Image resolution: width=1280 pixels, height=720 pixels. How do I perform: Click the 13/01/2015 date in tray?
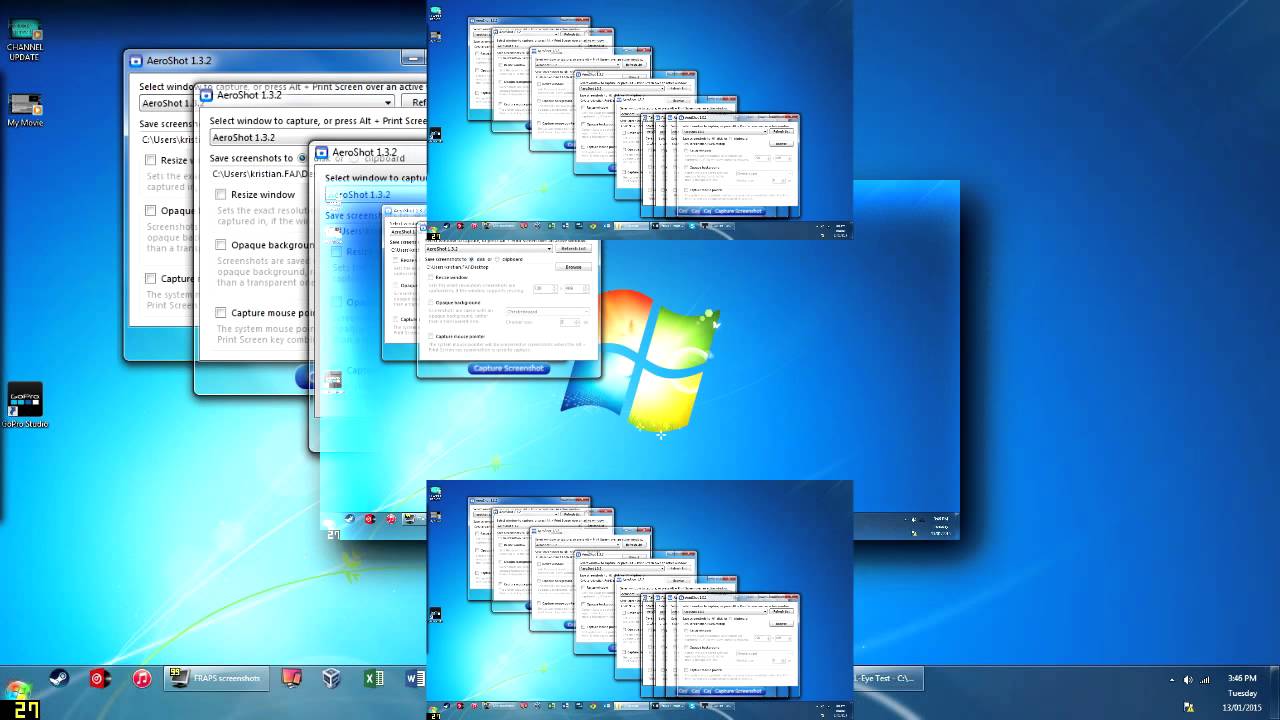coord(1242,708)
